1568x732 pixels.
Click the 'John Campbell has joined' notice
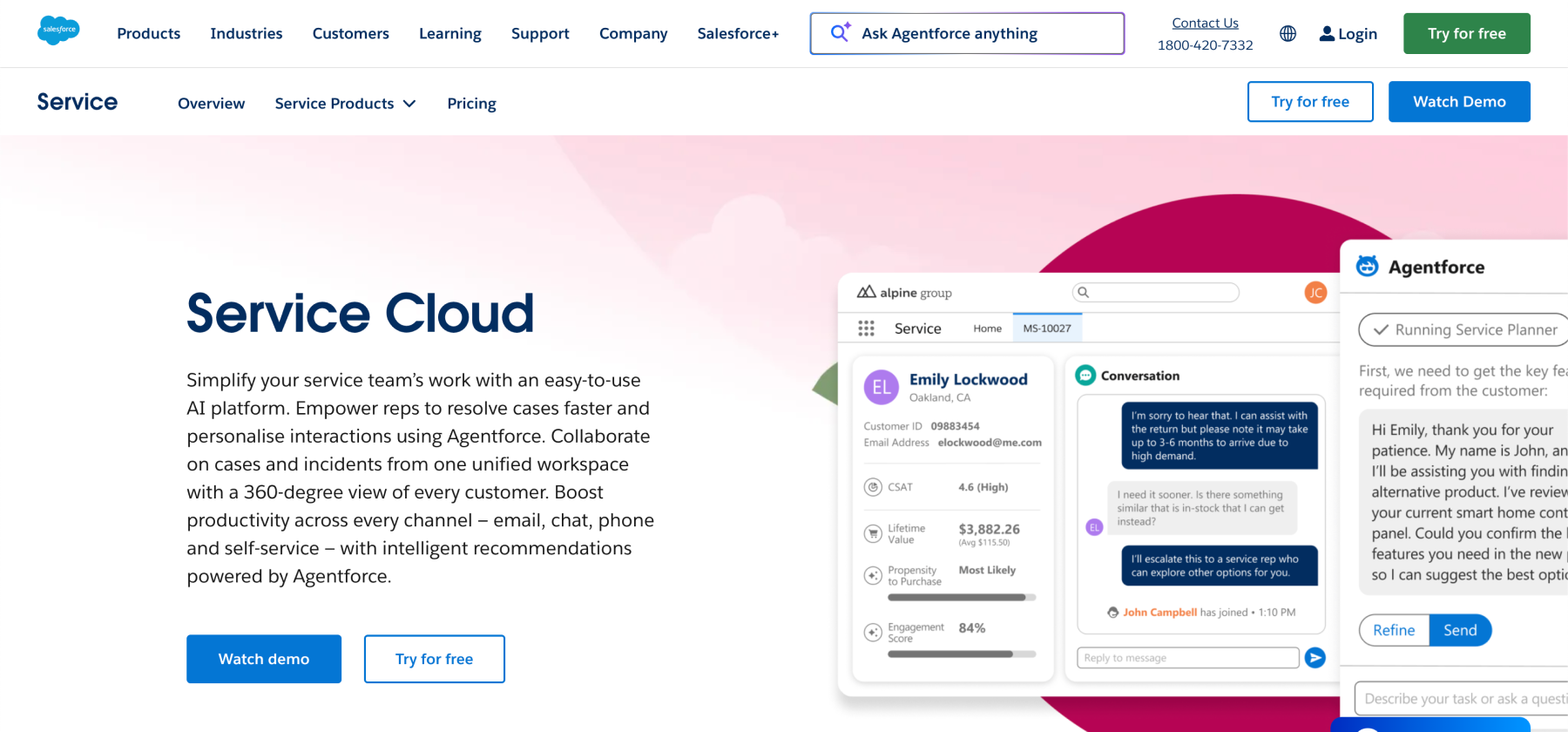tap(1201, 613)
